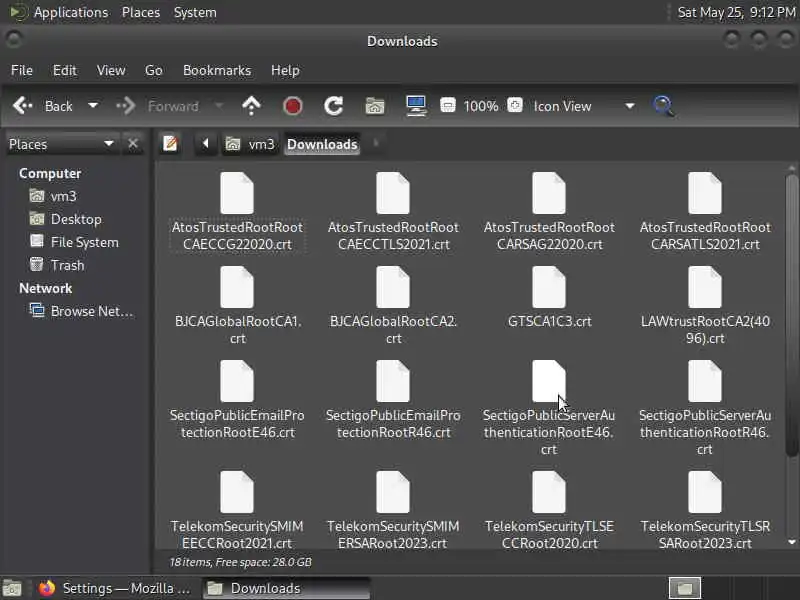Reset zoom by clicking 100%
800x600 pixels.
coord(481,106)
